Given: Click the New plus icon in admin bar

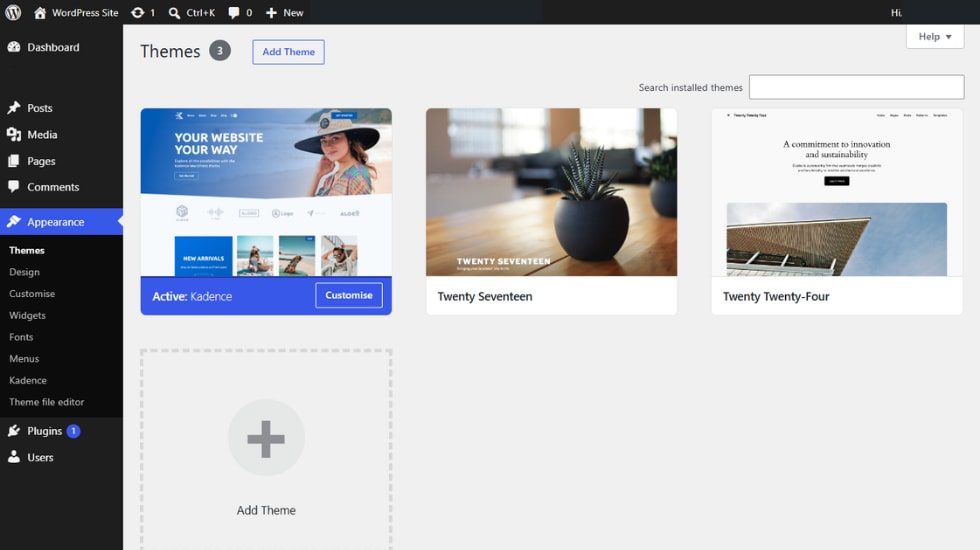Looking at the screenshot, I should pyautogui.click(x=271, y=12).
